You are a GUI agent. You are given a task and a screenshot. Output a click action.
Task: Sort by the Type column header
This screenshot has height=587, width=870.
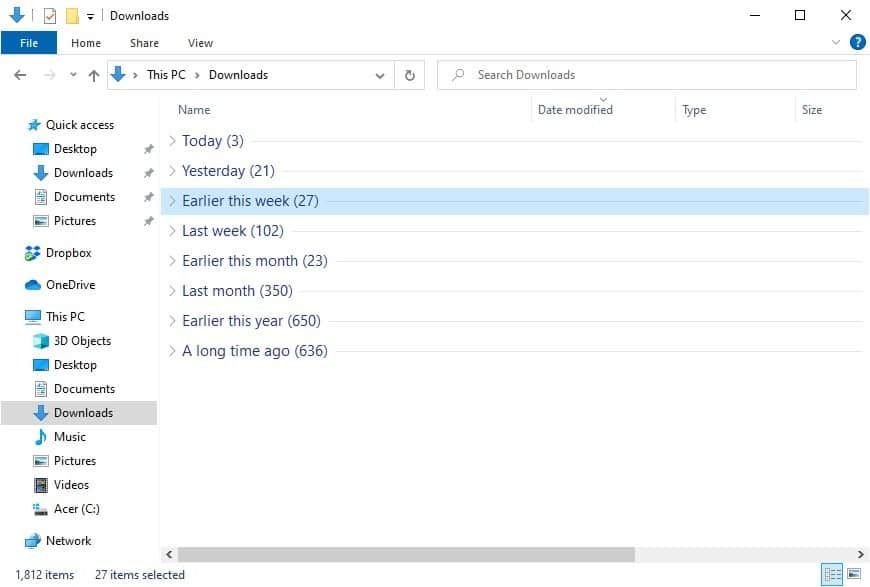694,110
